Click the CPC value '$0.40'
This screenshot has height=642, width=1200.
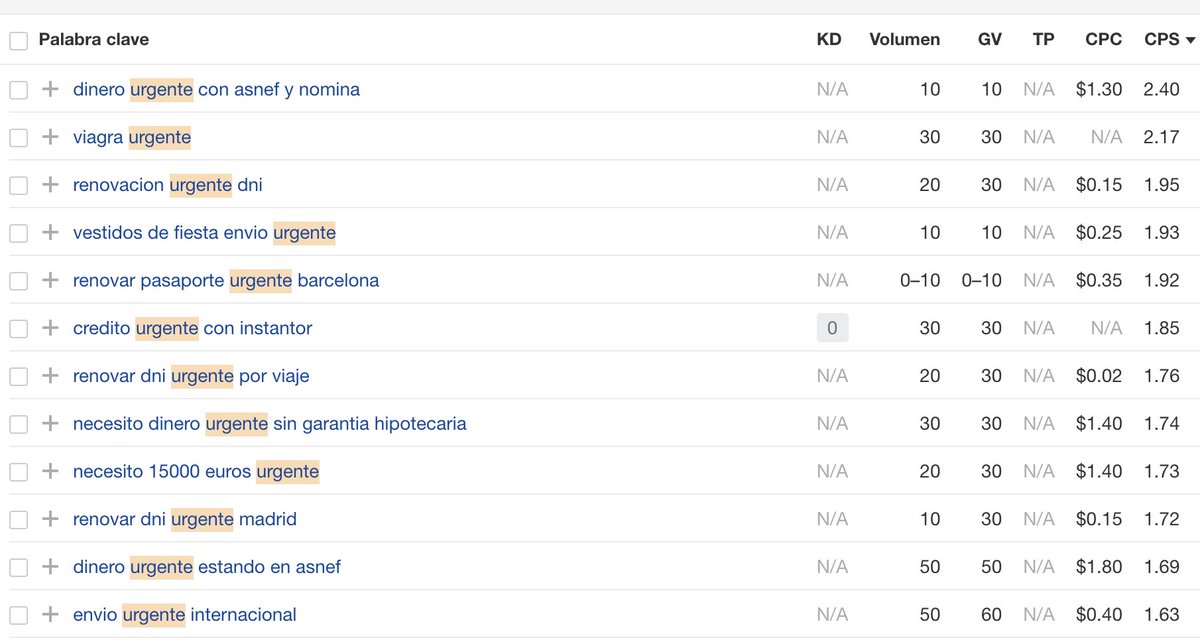(x=1099, y=615)
